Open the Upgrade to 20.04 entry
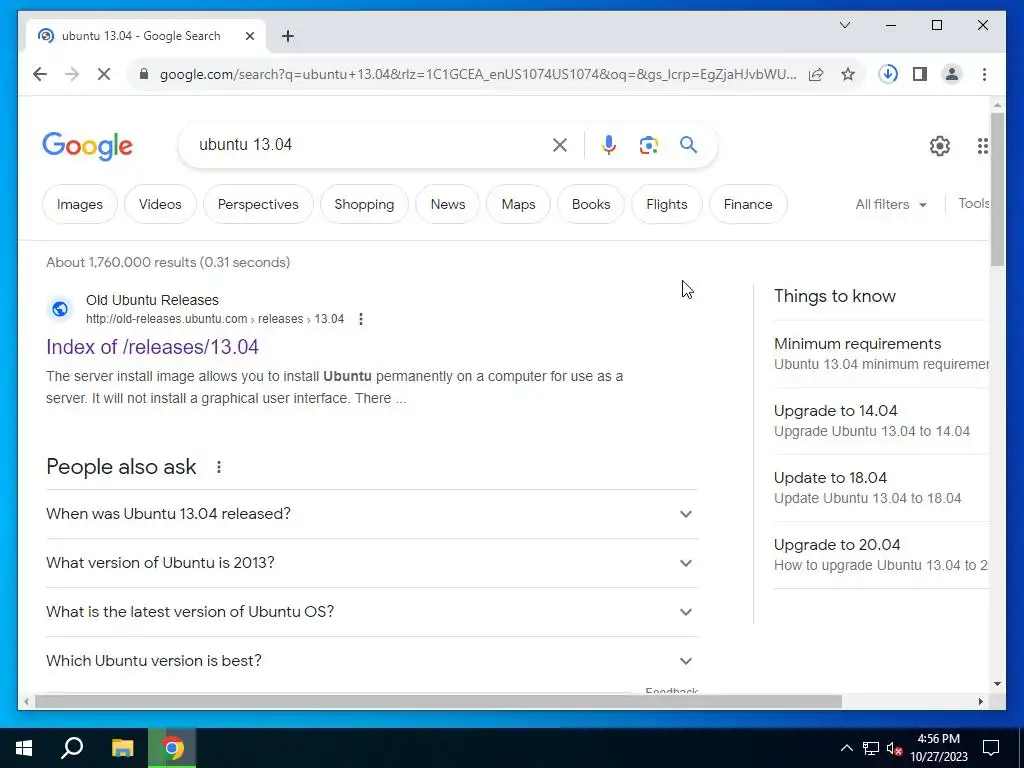 click(x=881, y=555)
